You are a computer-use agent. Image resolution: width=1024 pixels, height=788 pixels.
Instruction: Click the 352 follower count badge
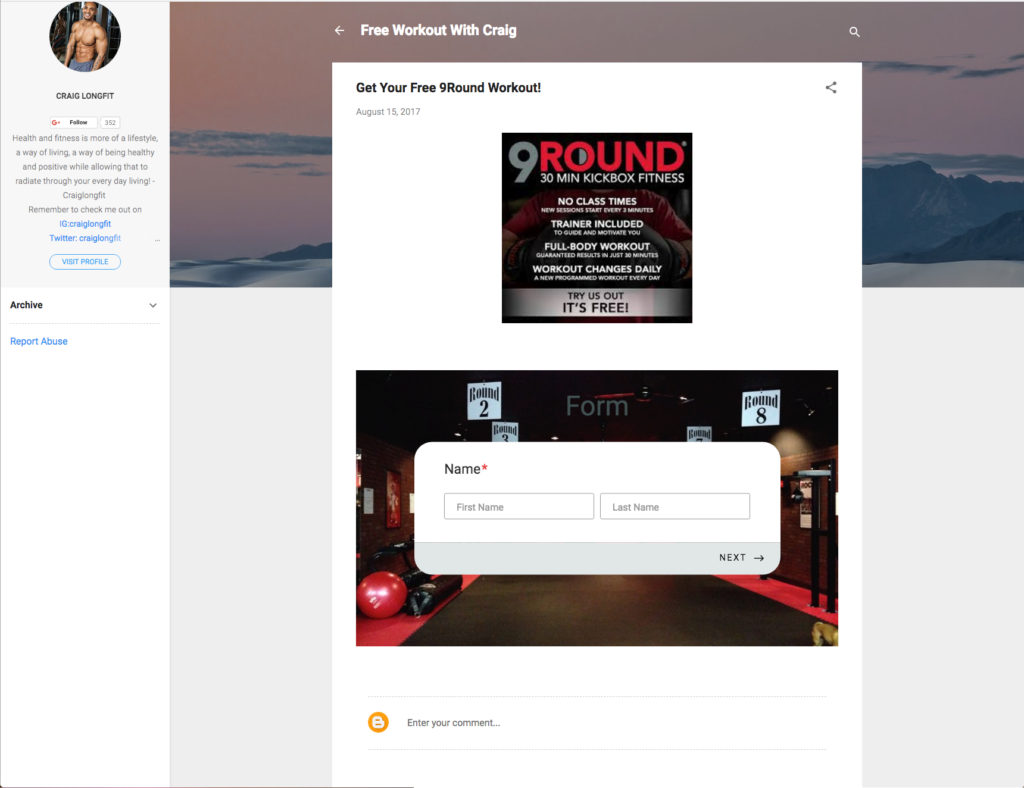(x=110, y=122)
